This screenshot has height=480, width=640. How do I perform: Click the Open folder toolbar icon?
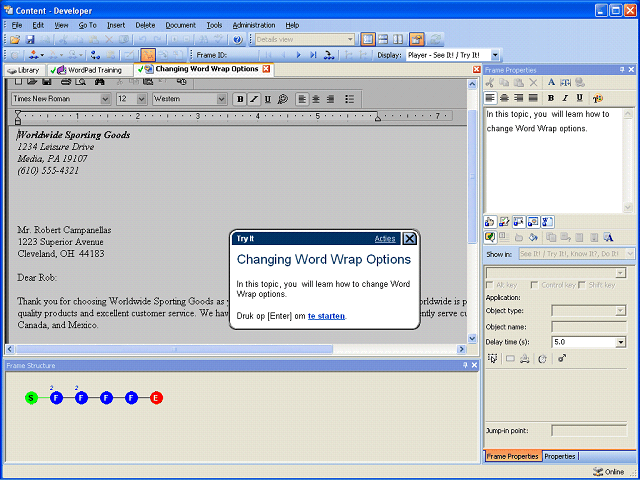[x=15, y=40]
